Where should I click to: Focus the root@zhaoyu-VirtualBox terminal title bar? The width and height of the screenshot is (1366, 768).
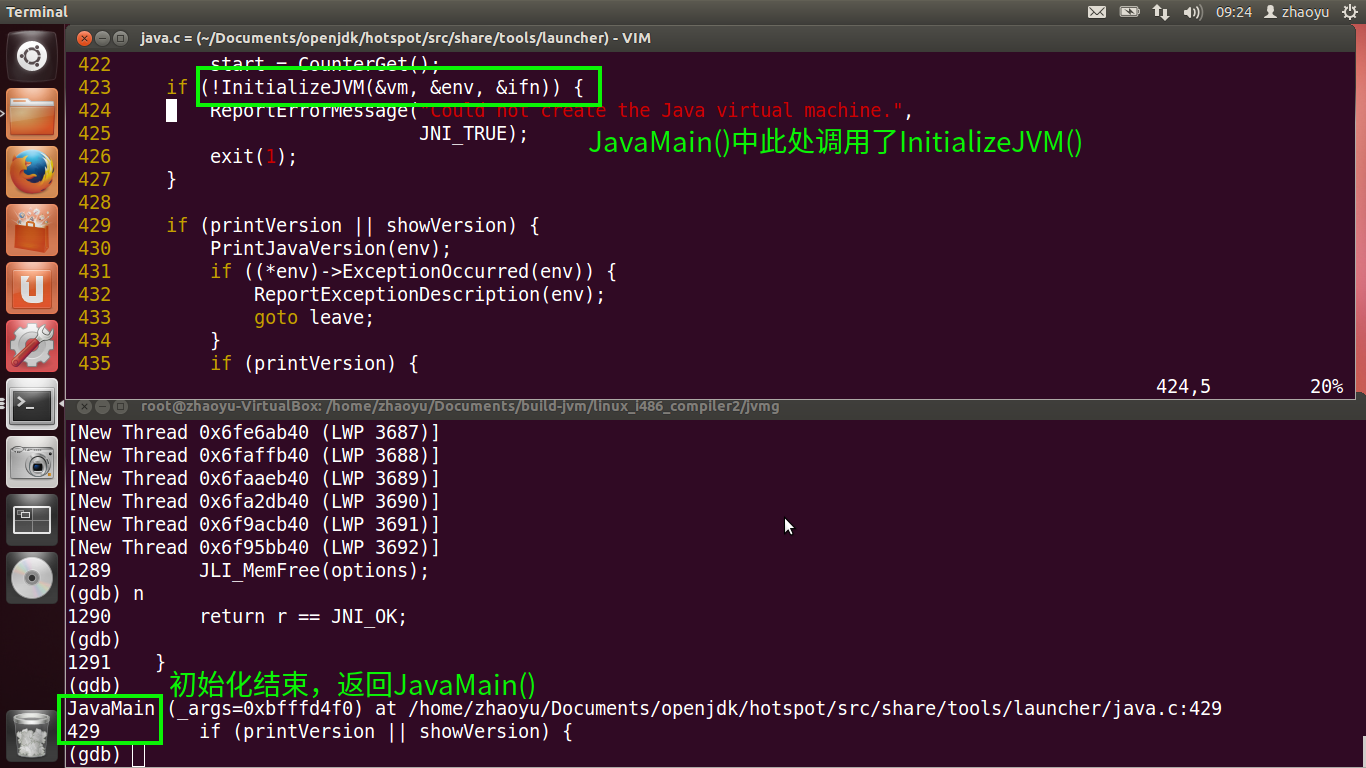460,406
